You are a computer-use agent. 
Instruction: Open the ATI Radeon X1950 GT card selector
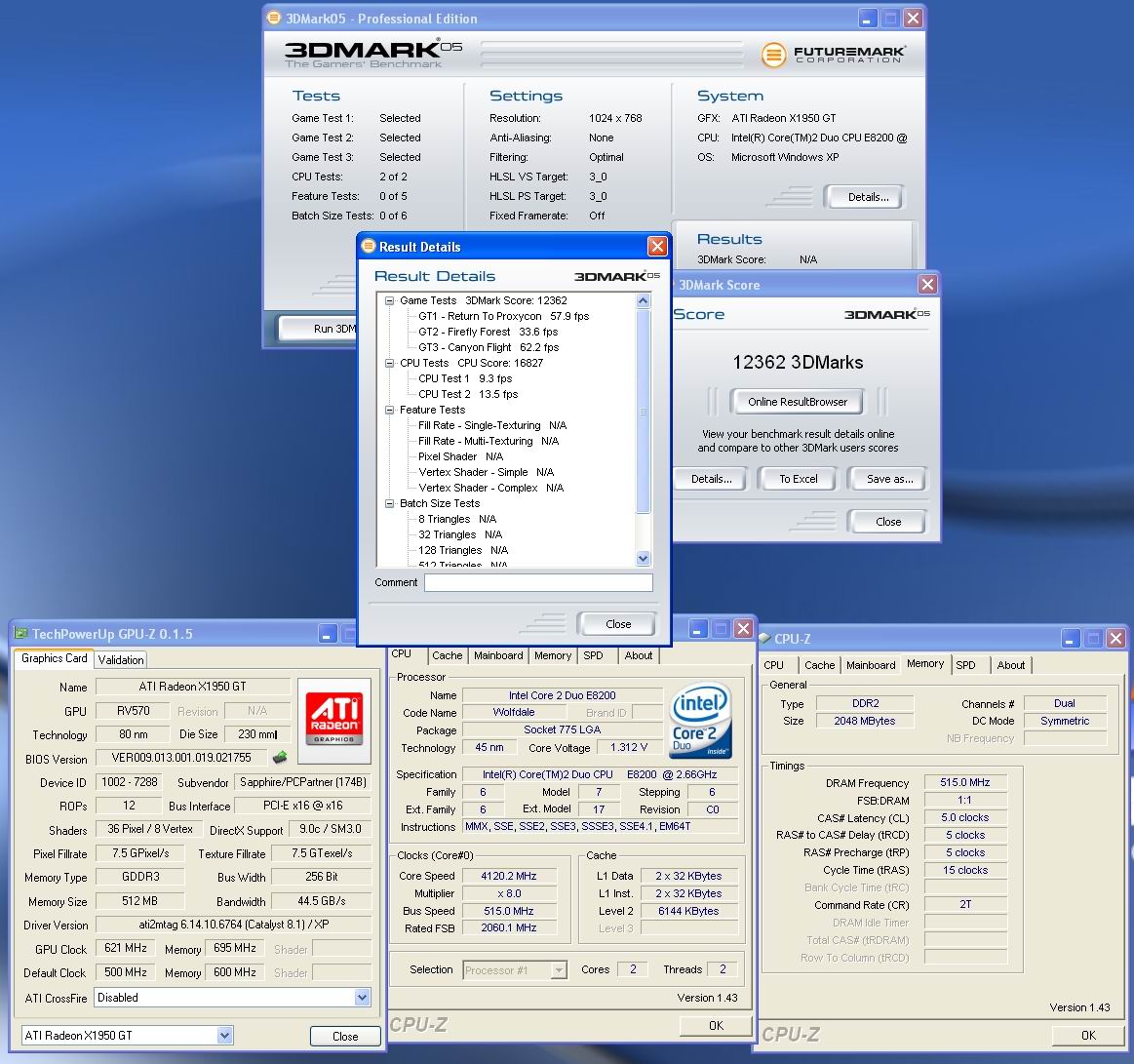point(225,1035)
